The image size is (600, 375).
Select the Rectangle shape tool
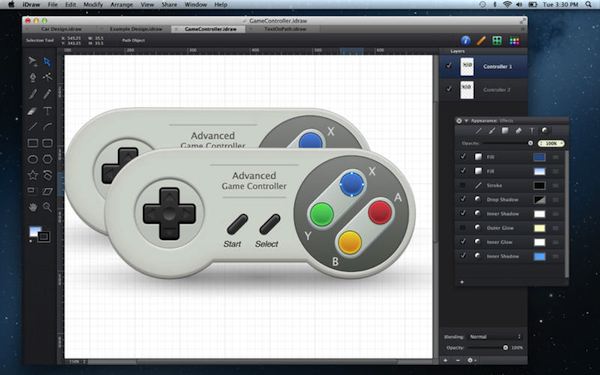pyautogui.click(x=33, y=143)
